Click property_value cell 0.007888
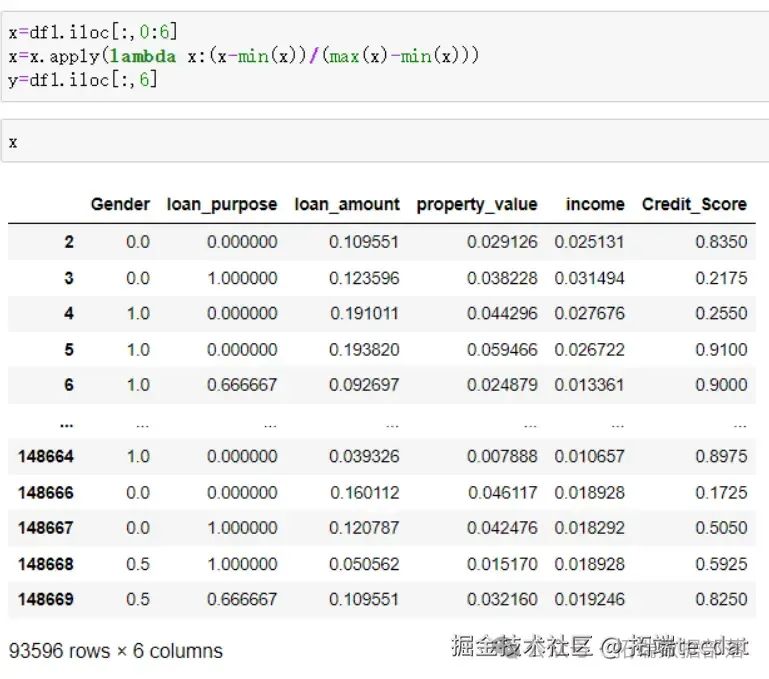Image resolution: width=769 pixels, height=679 pixels. [502, 456]
